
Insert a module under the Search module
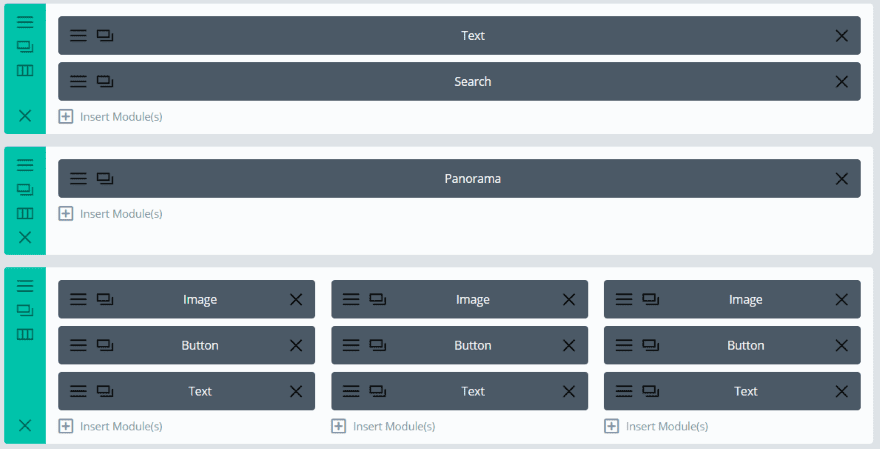[111, 117]
